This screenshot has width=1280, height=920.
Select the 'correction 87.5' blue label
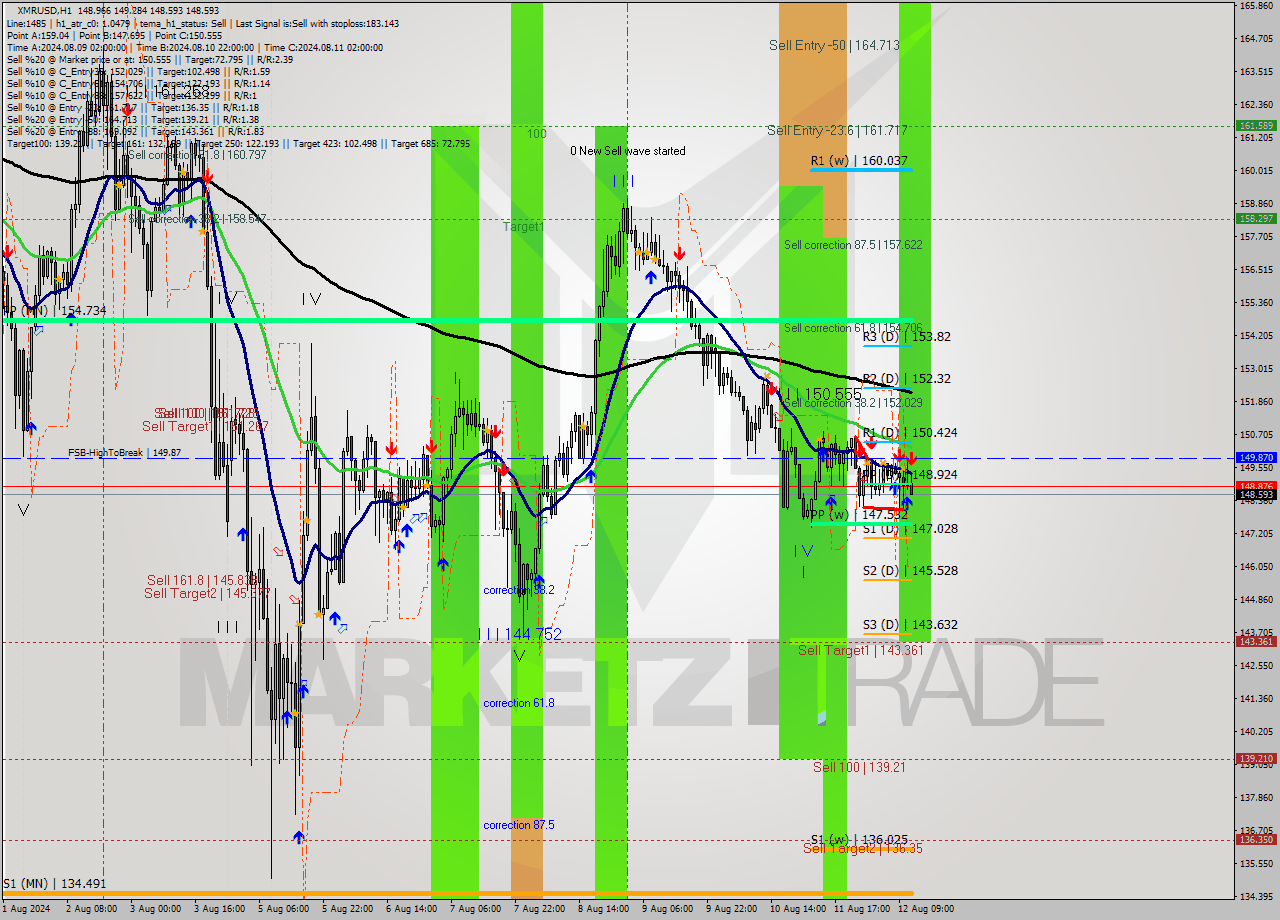pos(519,826)
